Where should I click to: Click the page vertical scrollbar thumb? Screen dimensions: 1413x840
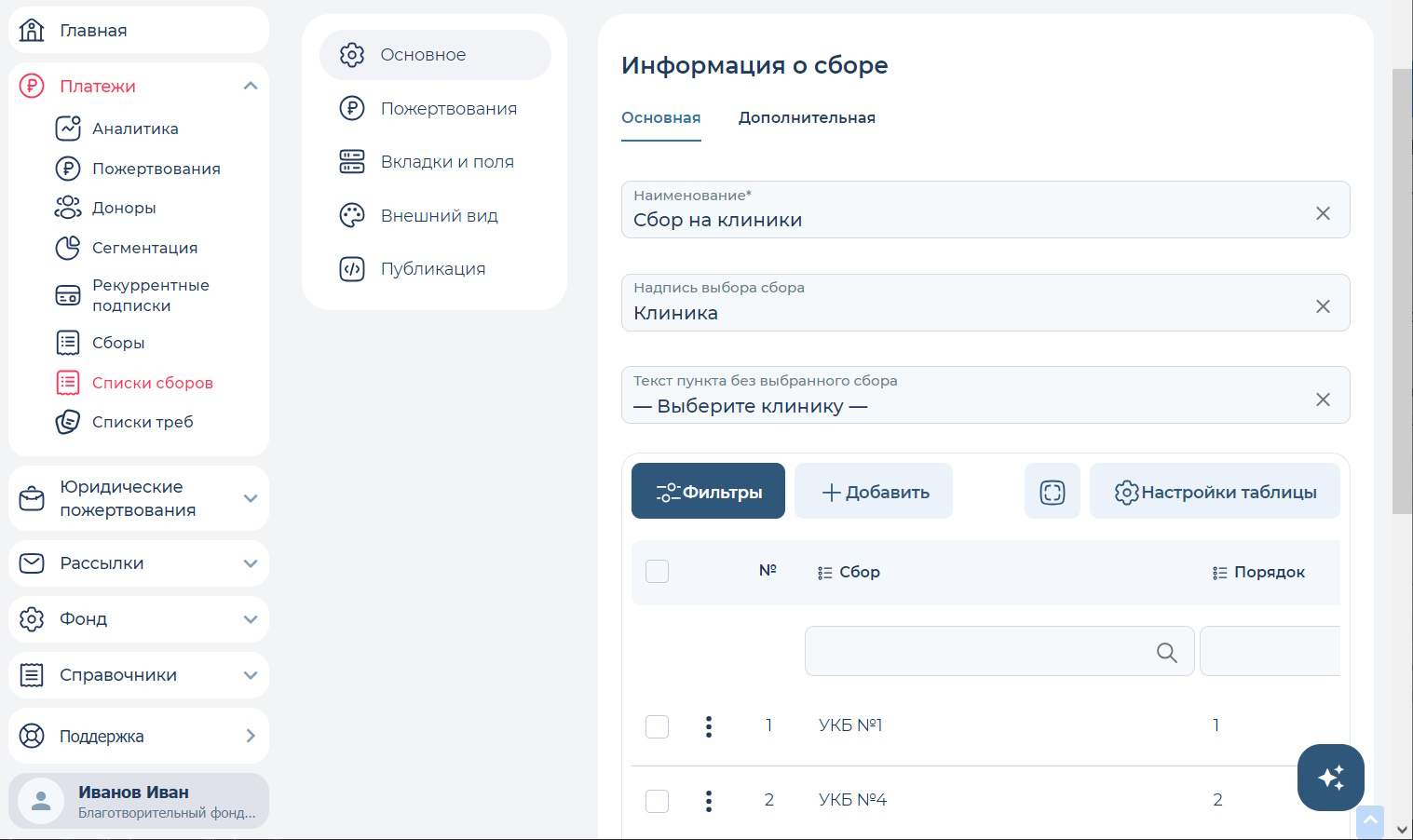point(1402,291)
